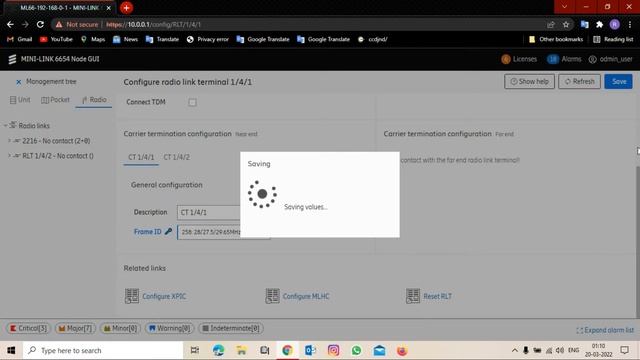Open Licenses in the header

[519, 59]
